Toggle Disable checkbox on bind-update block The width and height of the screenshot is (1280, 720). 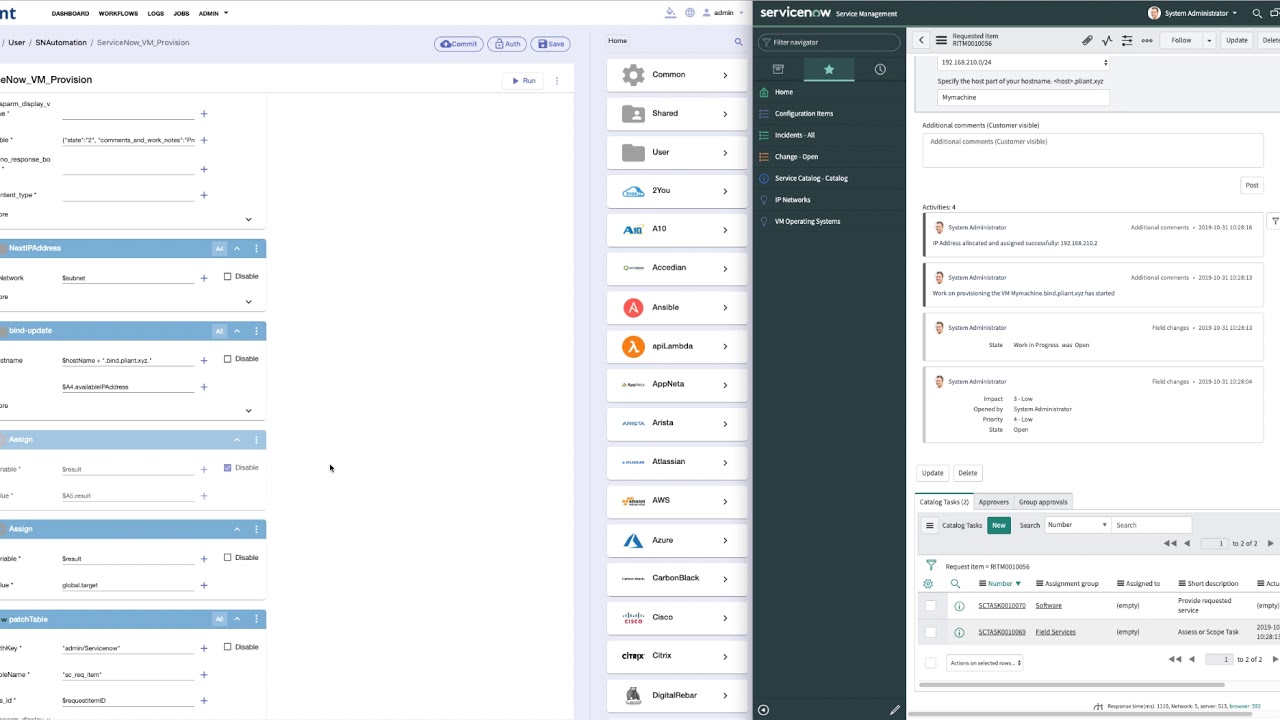coord(228,359)
